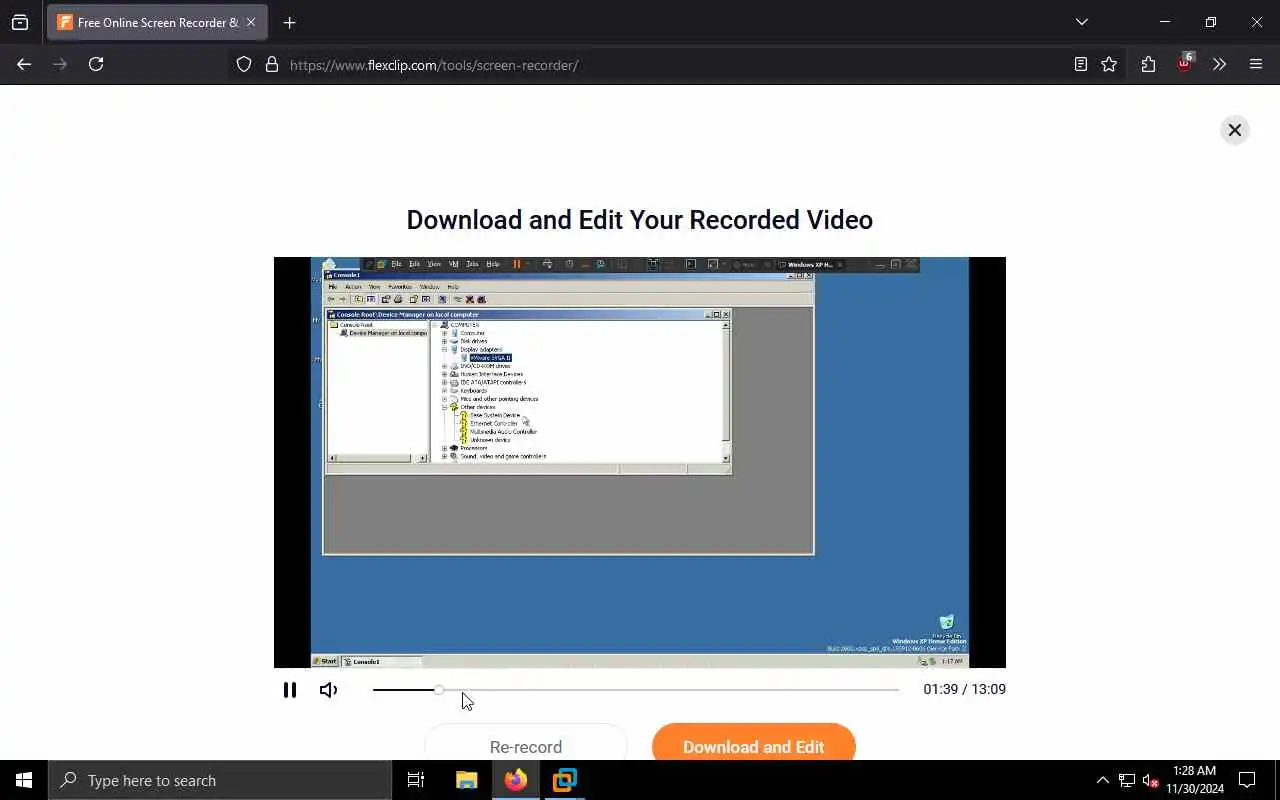This screenshot has width=1280, height=800.
Task: Go back to the previous page
Action: point(24,64)
